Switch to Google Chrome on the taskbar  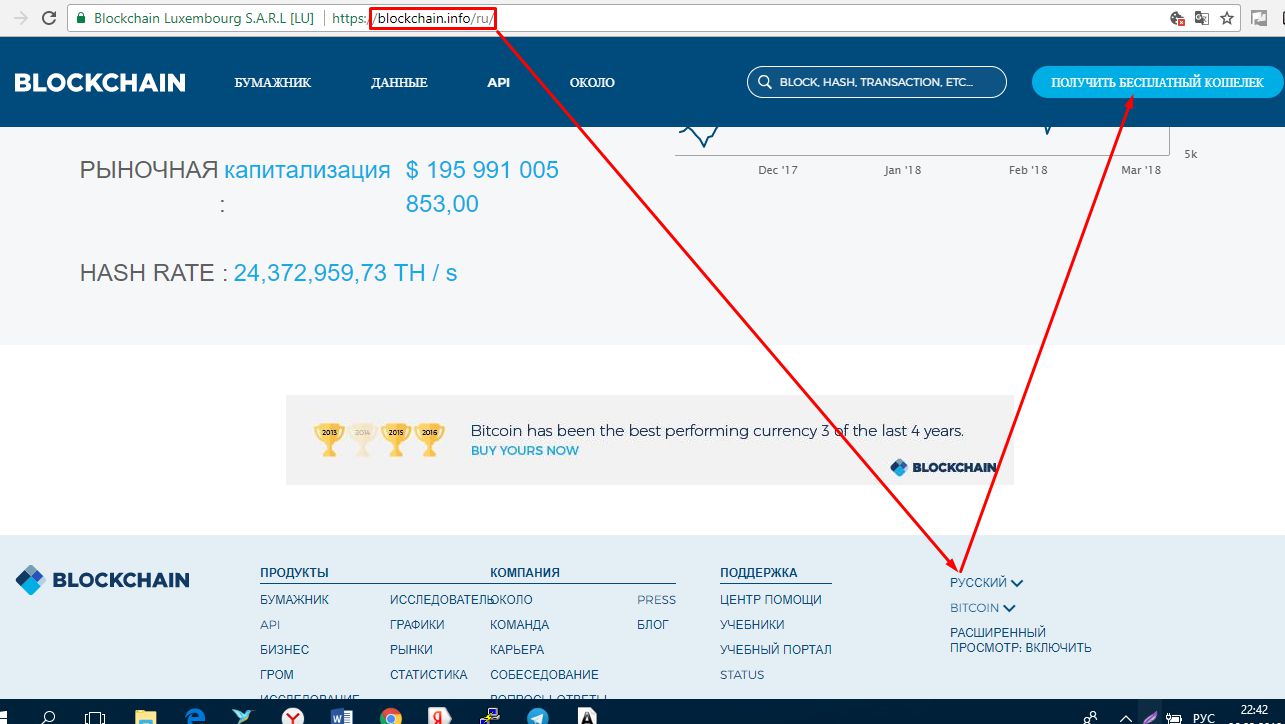391,716
